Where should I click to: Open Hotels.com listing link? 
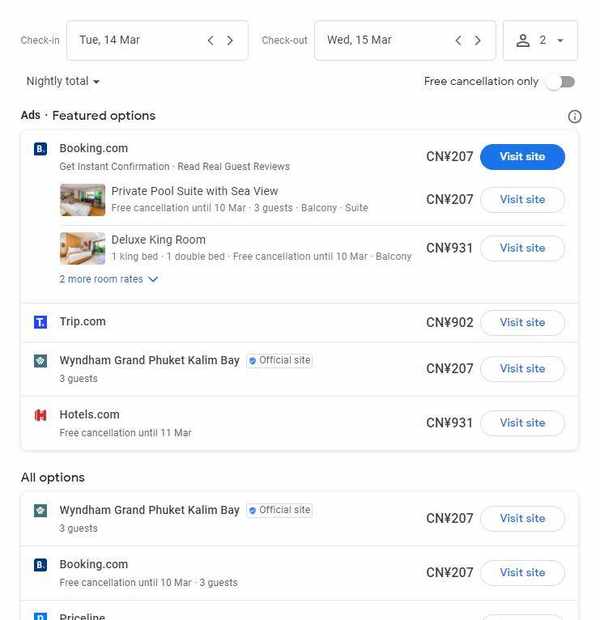(89, 415)
